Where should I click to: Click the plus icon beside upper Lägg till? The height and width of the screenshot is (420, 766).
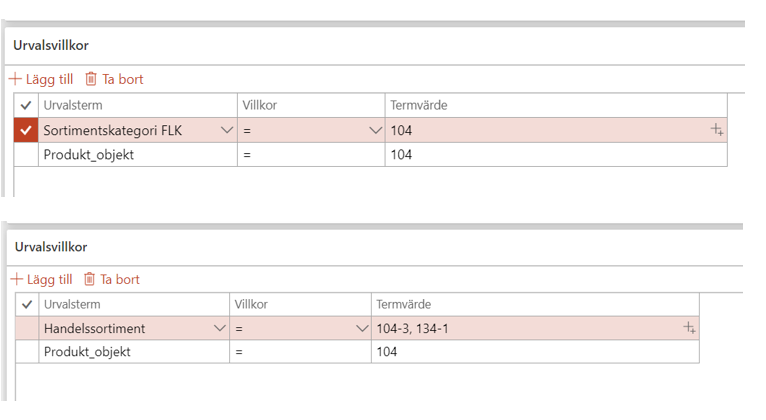16,79
